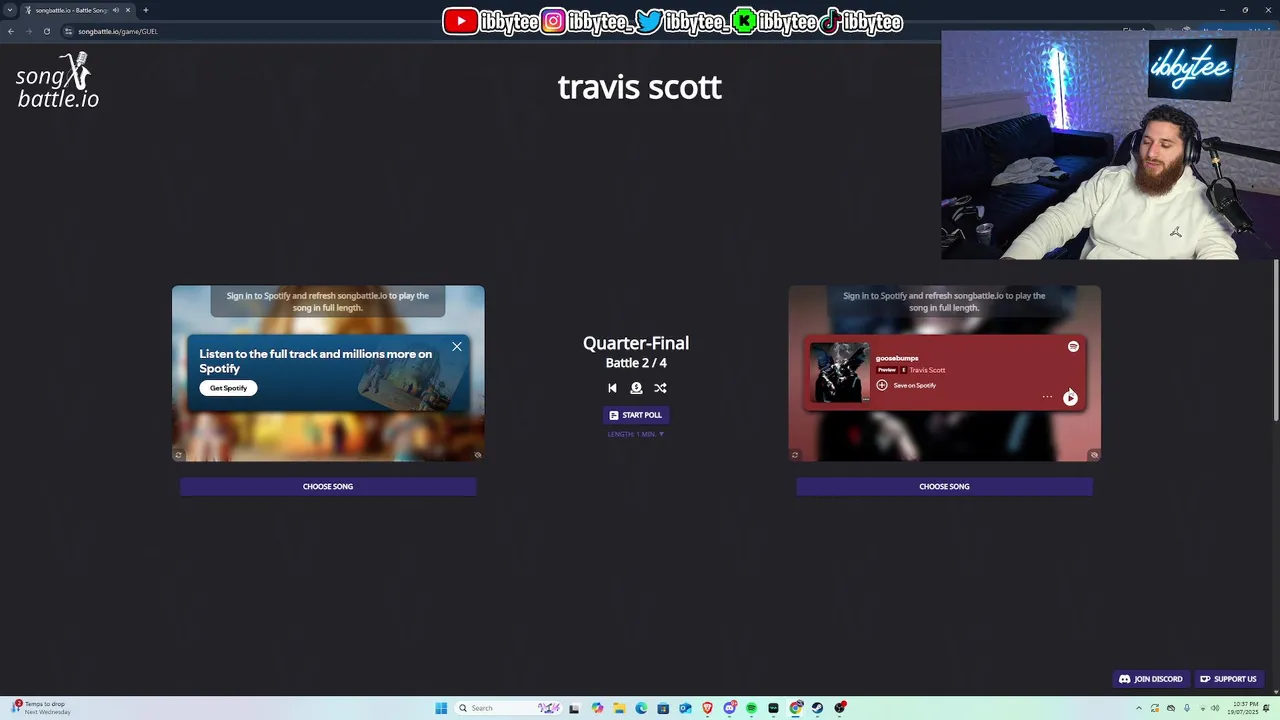Viewport: 1280px width, 720px height.
Task: Open the Windows Start menu
Action: [441, 708]
